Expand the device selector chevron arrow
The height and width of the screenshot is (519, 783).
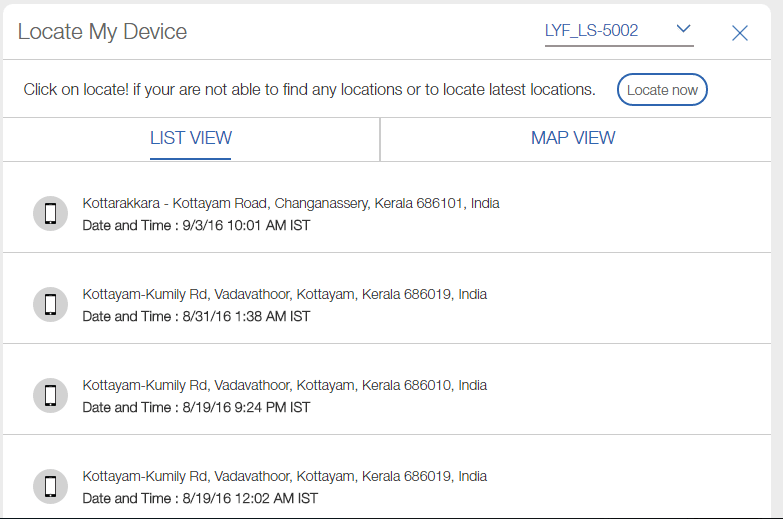[x=683, y=29]
